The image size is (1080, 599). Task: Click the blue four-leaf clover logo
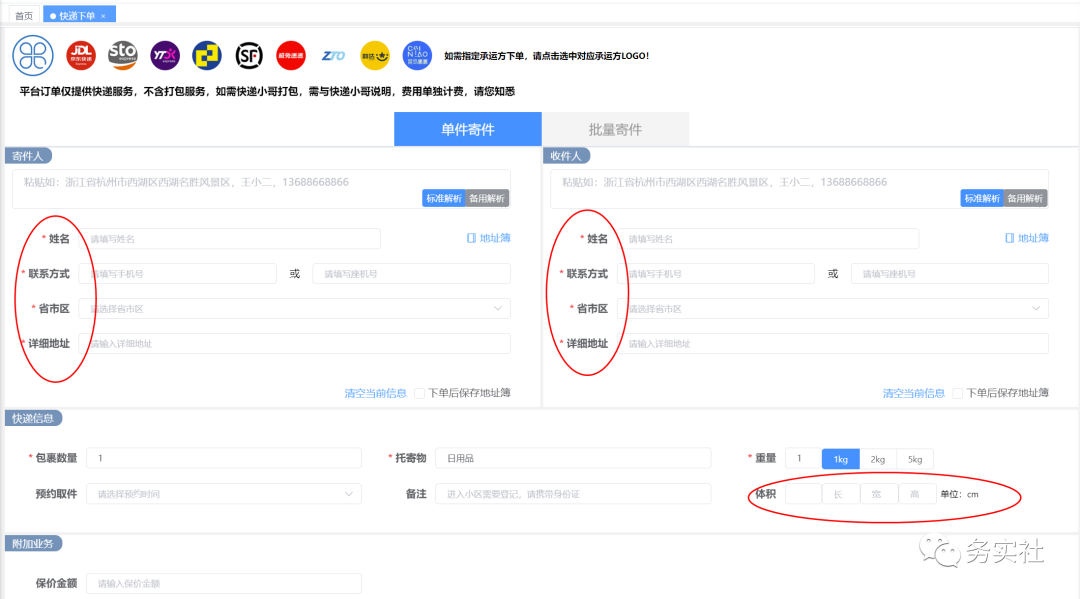[33, 55]
